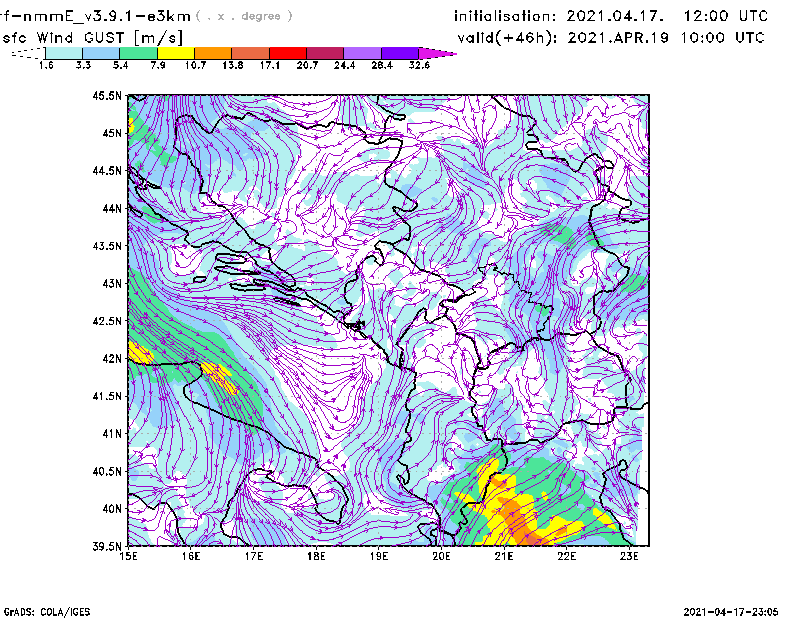Click the "45N" latitude label
This screenshot has width=800, height=618.
coord(112,133)
